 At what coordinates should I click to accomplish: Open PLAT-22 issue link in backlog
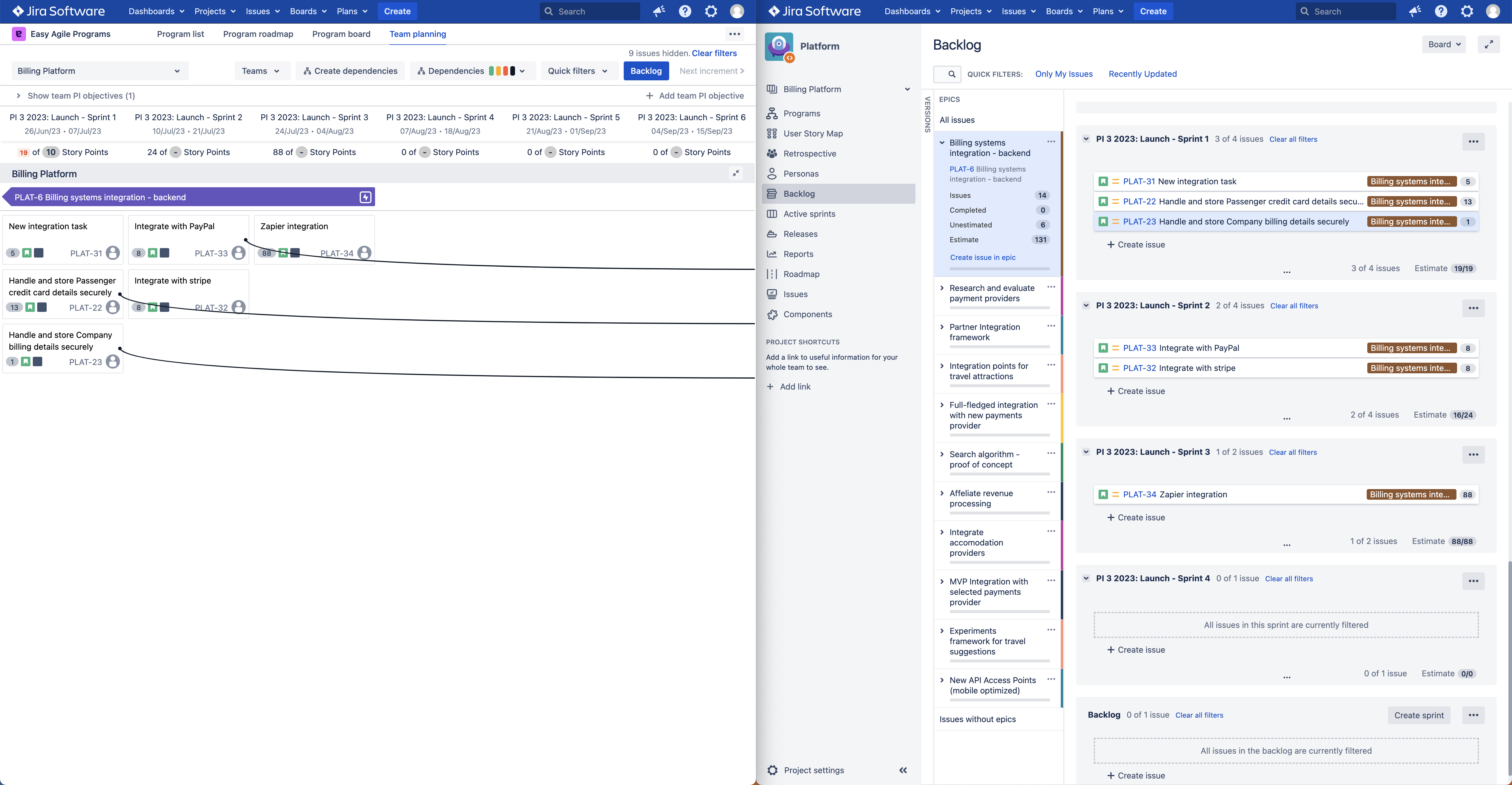1139,201
